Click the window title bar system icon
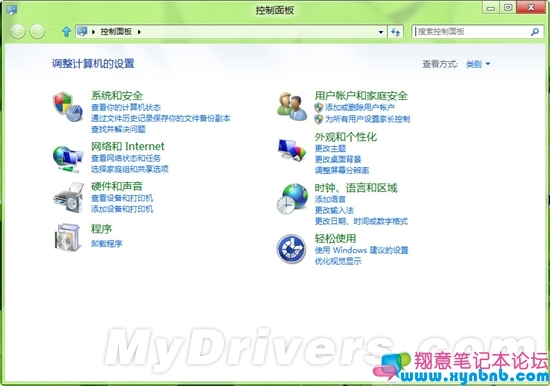This screenshot has width=550, height=386. 12,9
